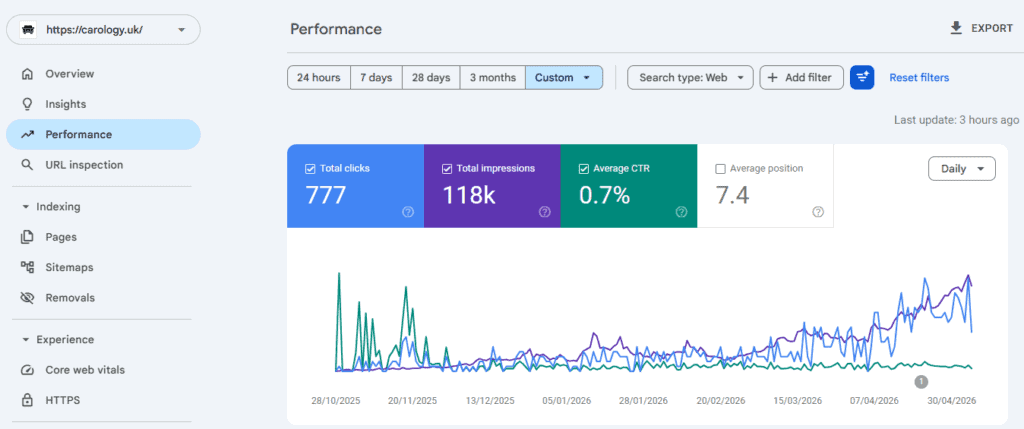This screenshot has width=1024, height=429.
Task: Open the HTTPS report
Action: (103, 400)
